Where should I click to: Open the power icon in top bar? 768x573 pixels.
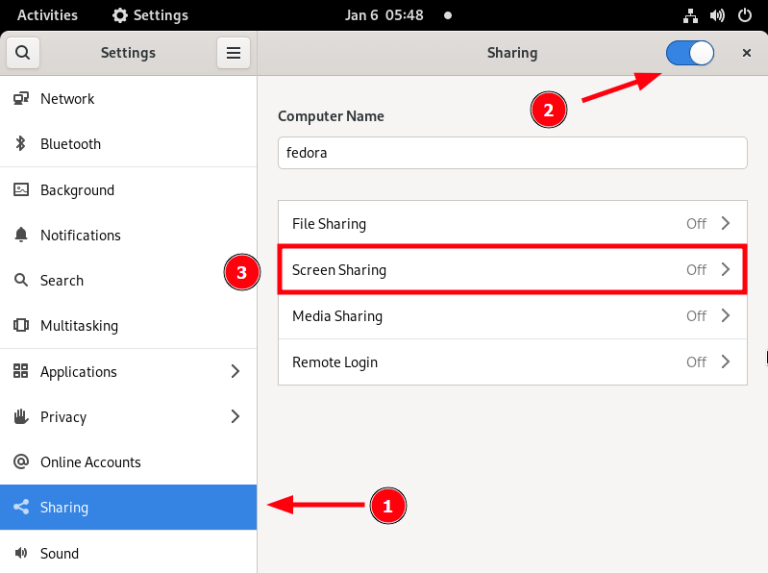click(744, 15)
